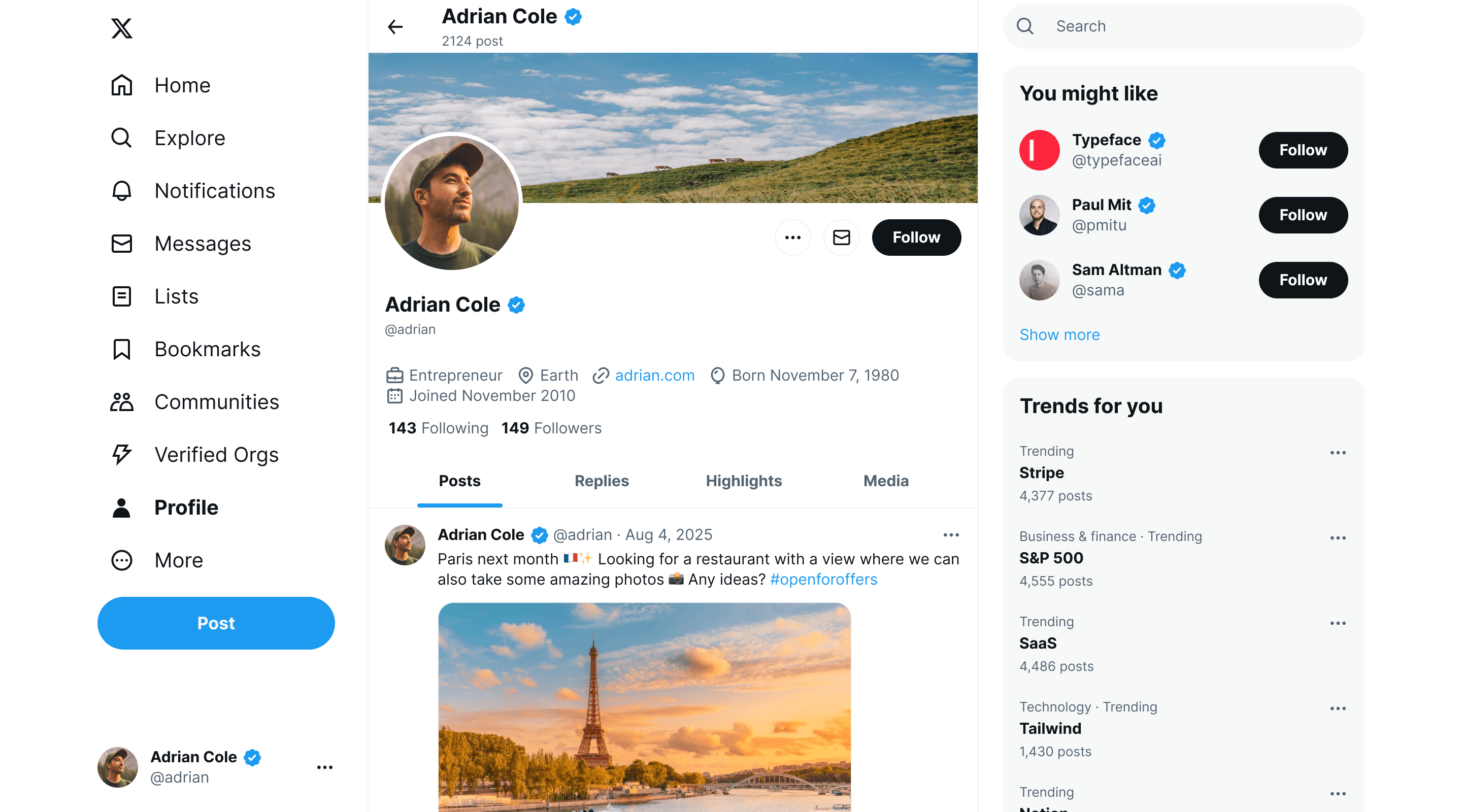Visit the adrian.com website link
Screen dimensions: 1462x812
(654, 375)
